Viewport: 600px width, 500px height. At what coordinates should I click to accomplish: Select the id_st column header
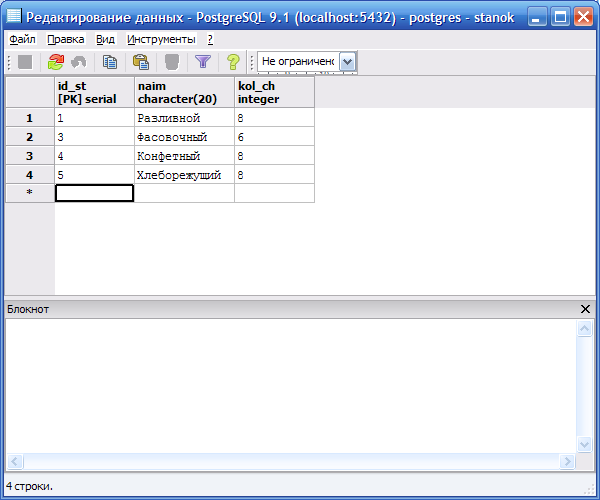click(x=95, y=92)
